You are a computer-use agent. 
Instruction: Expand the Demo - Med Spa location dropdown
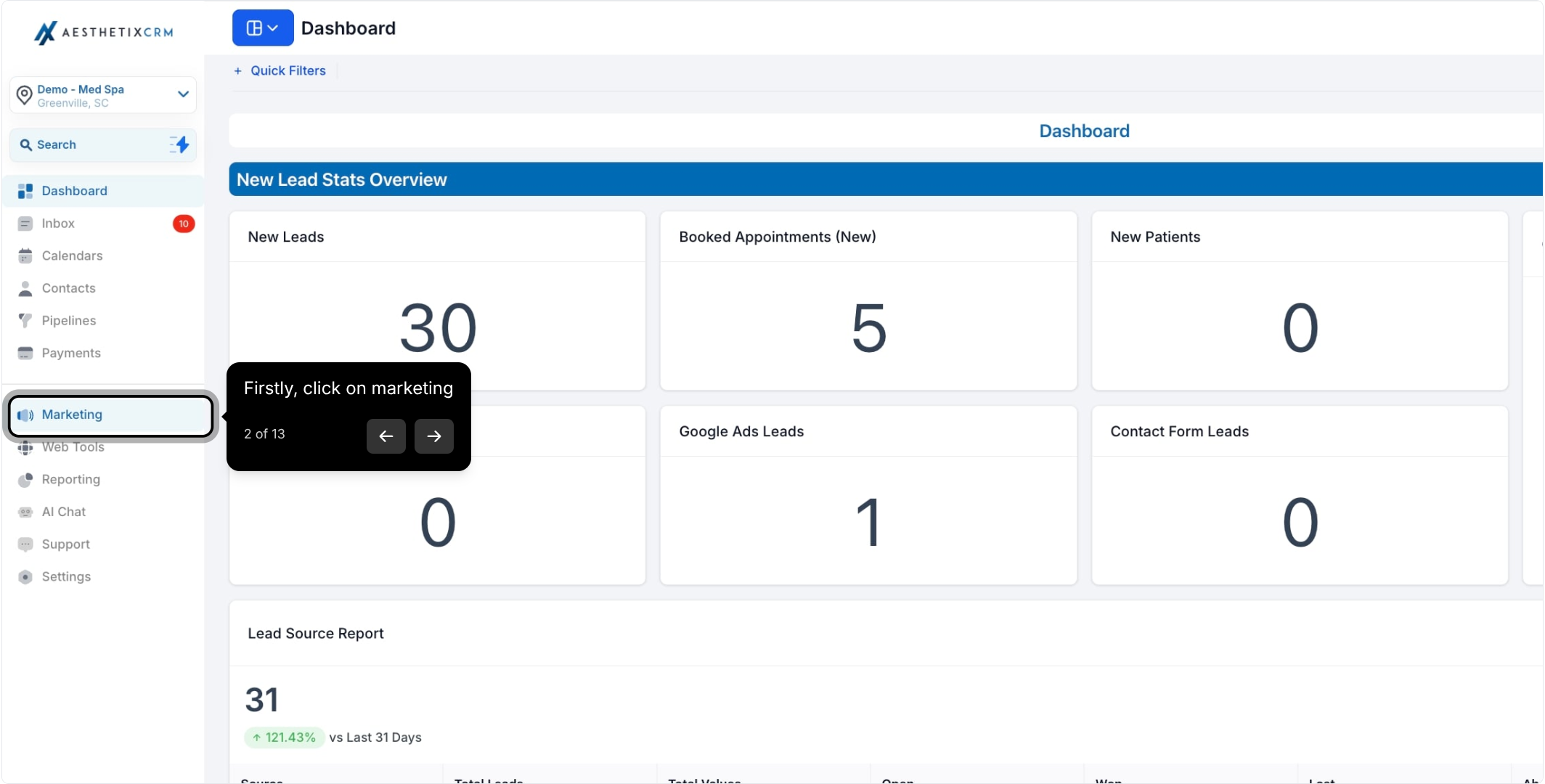point(183,94)
